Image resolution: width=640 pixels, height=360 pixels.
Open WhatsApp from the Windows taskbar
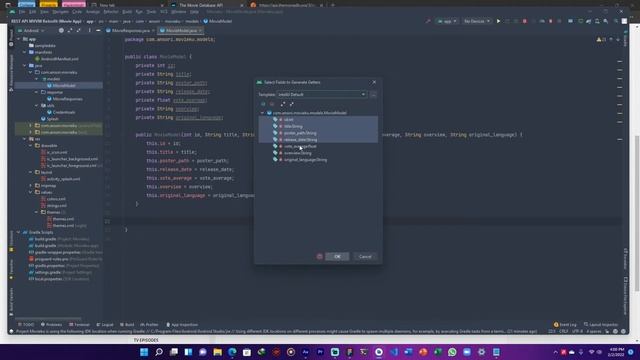[452, 352]
